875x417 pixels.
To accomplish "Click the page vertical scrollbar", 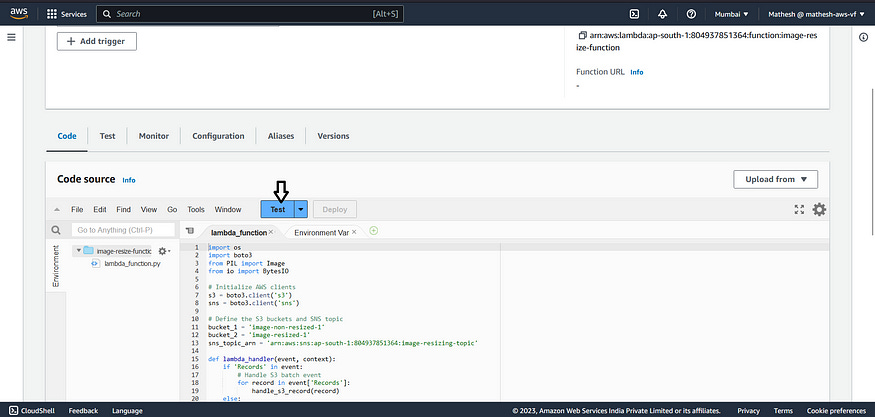I will [x=872, y=161].
